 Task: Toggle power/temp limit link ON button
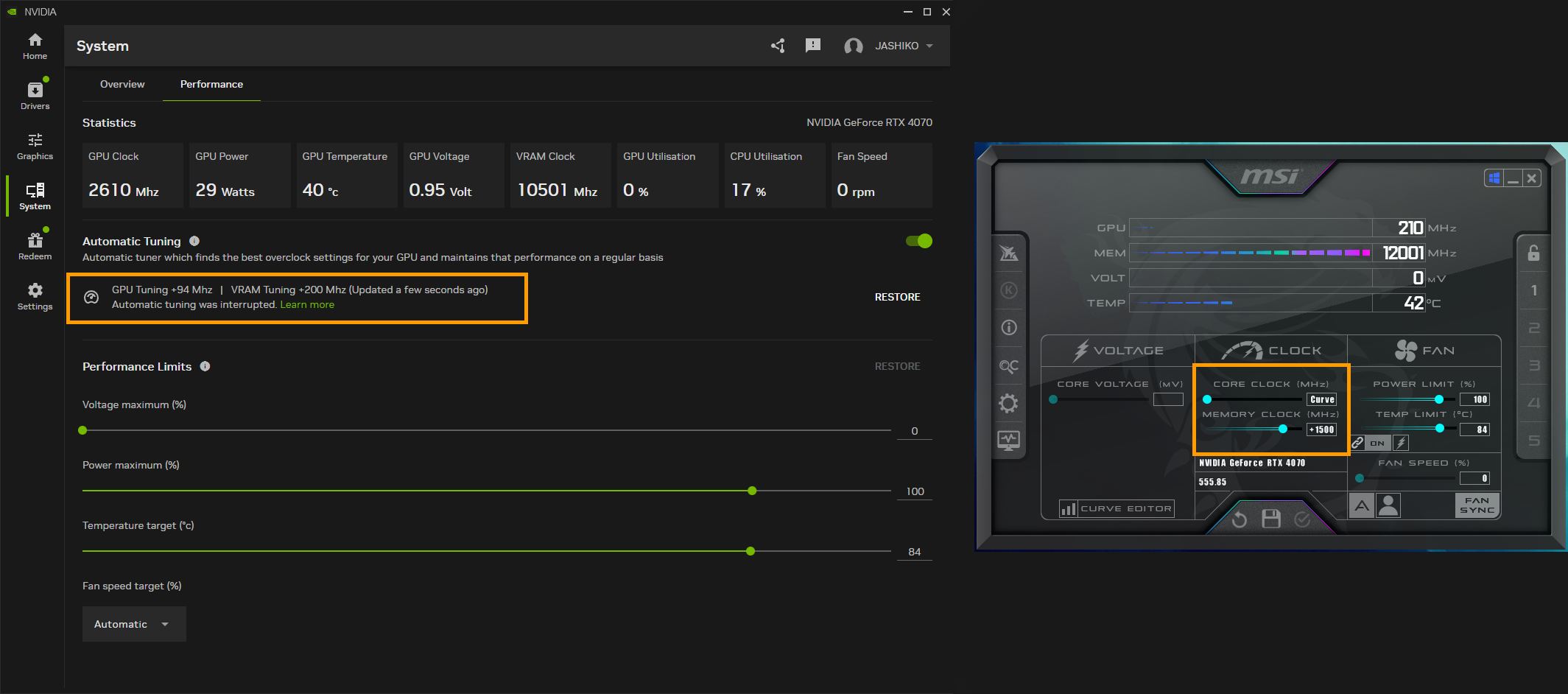[x=1377, y=443]
